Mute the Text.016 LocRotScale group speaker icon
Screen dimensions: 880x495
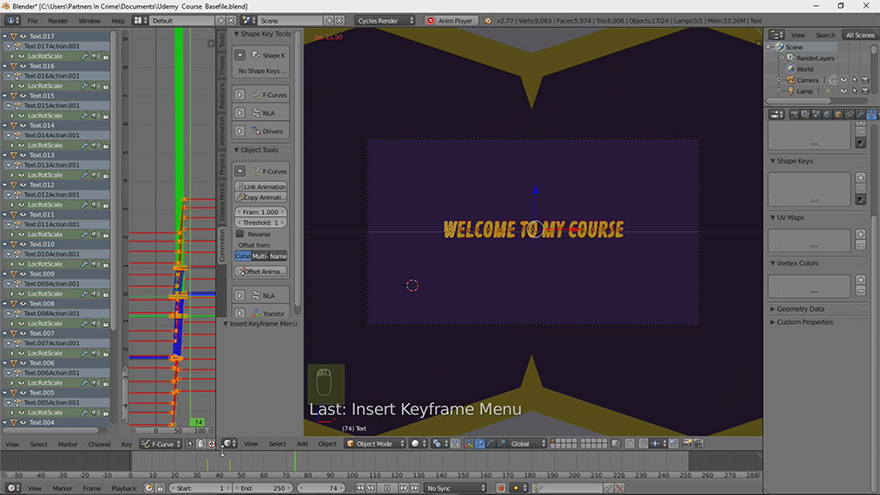pyautogui.click(x=95, y=86)
